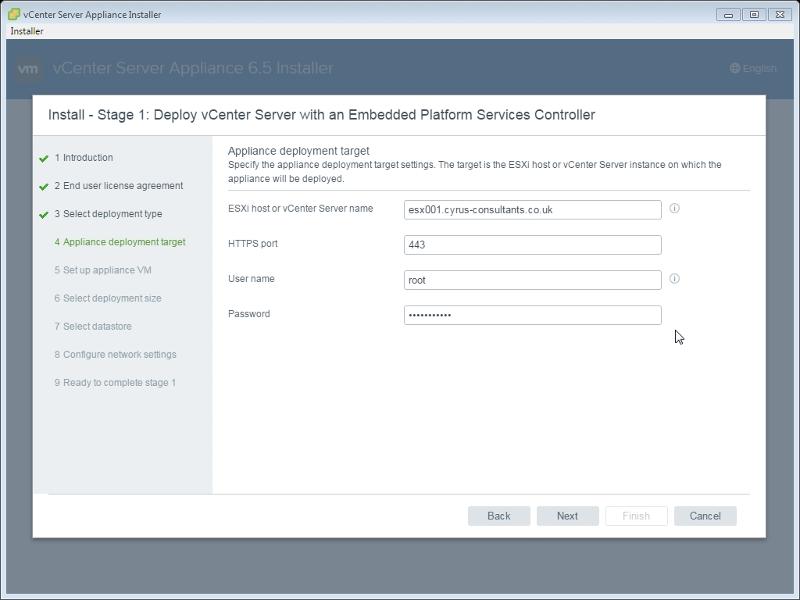Go to step 1 Introduction
The height and width of the screenshot is (600, 800).
click(x=84, y=158)
